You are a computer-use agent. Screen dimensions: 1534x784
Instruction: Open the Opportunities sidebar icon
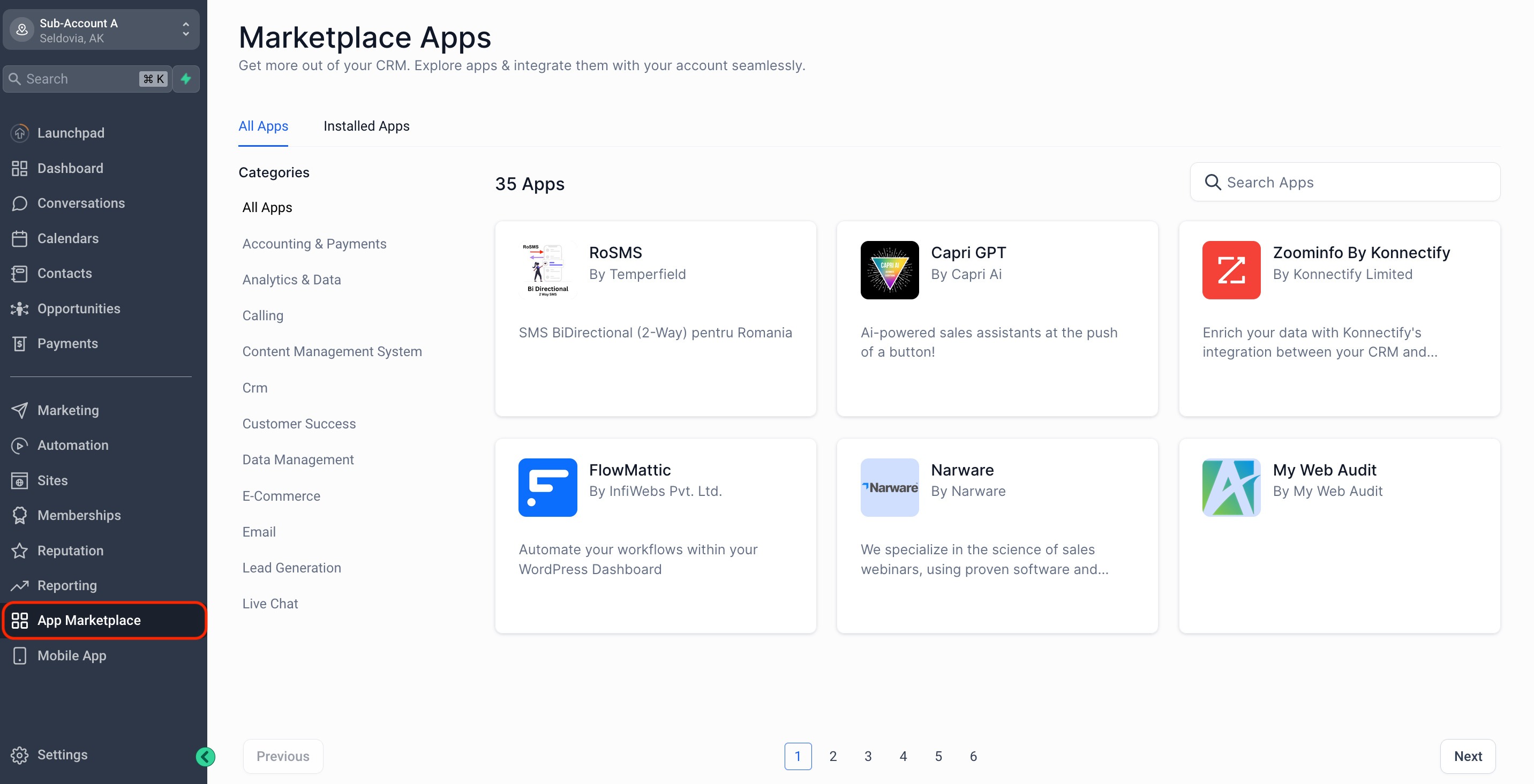(x=20, y=308)
